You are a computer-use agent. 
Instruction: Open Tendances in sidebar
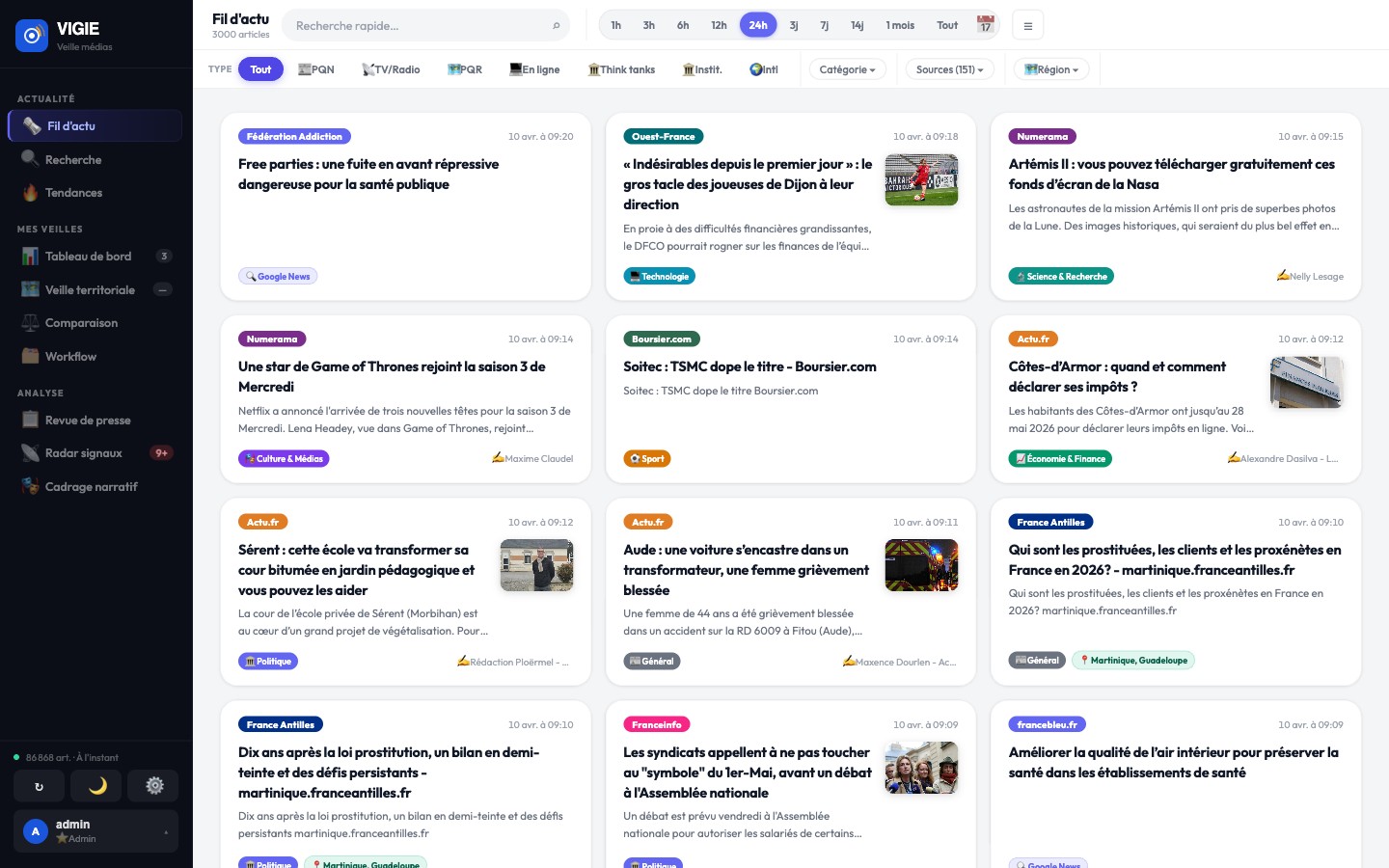(95, 193)
